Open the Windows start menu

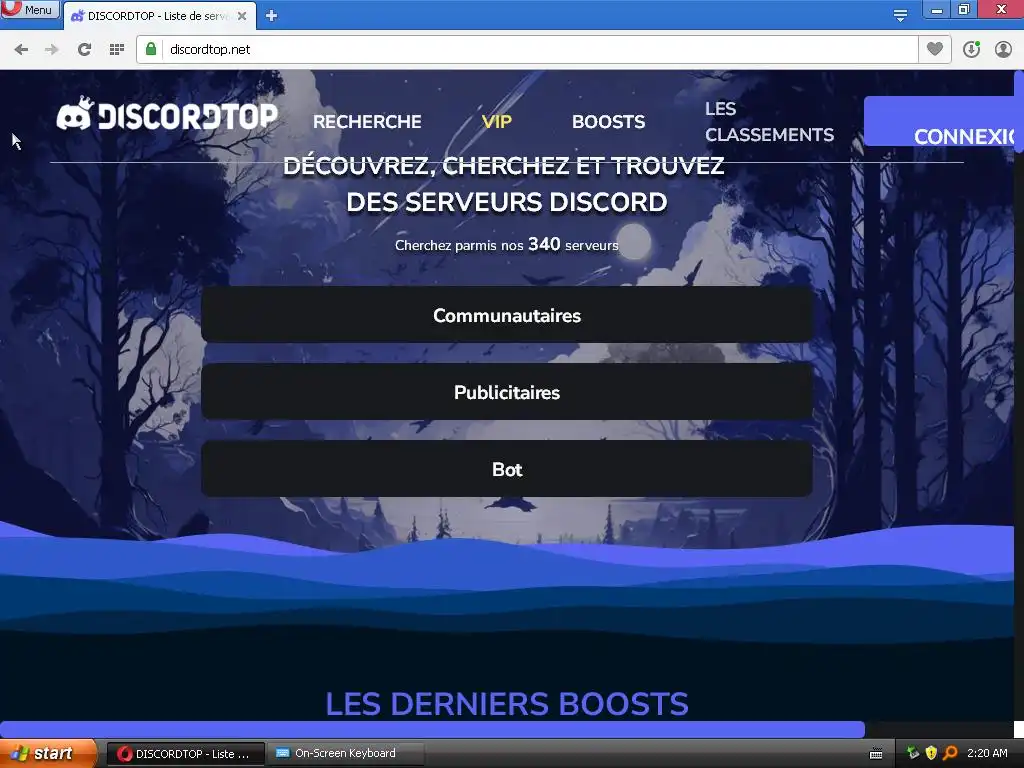pyautogui.click(x=47, y=753)
